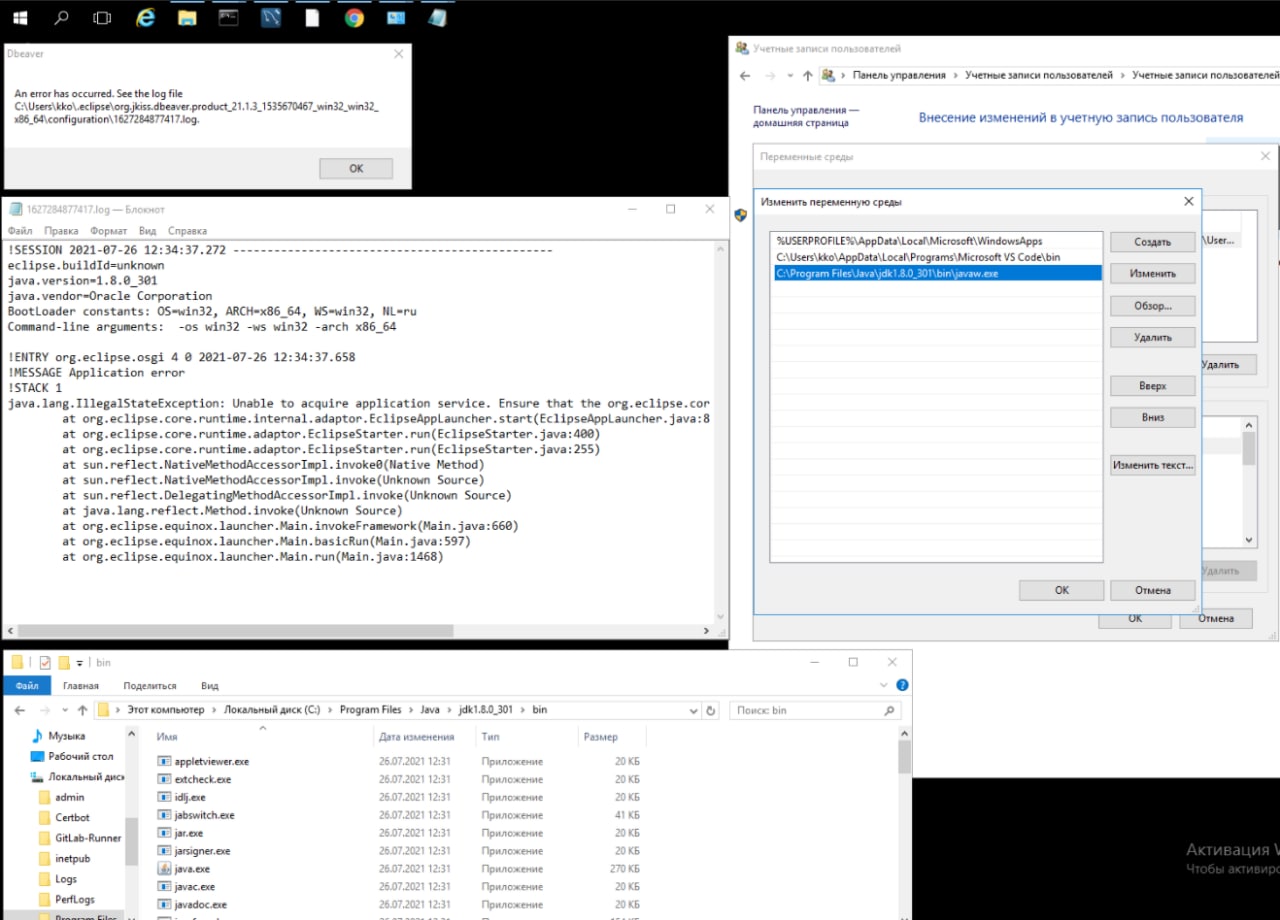1280x920 pixels.
Task: Switch to the Поделиться ribbon tab
Action: click(x=150, y=686)
